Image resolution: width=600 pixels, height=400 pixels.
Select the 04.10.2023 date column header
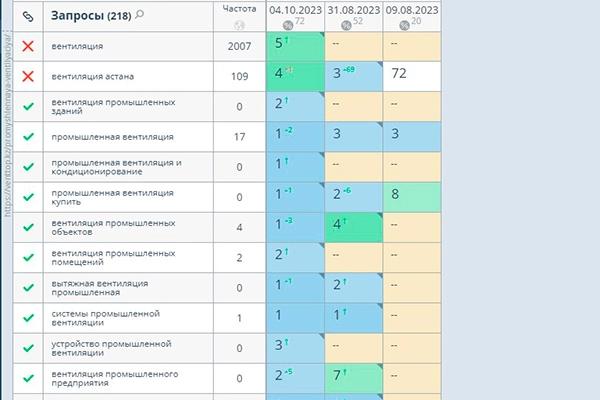[295, 10]
